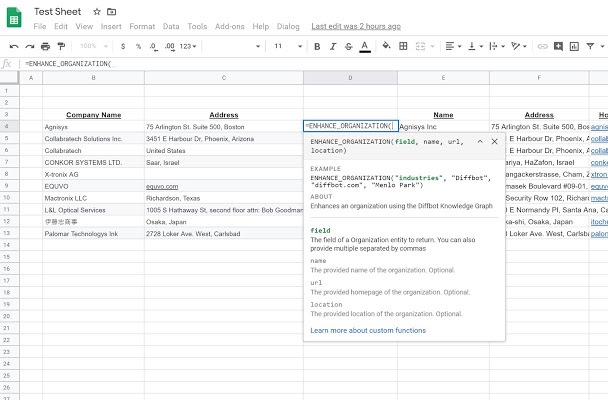Image resolution: width=608 pixels, height=400 pixels.
Task: Open vertical align dropdown
Action: tap(475, 47)
